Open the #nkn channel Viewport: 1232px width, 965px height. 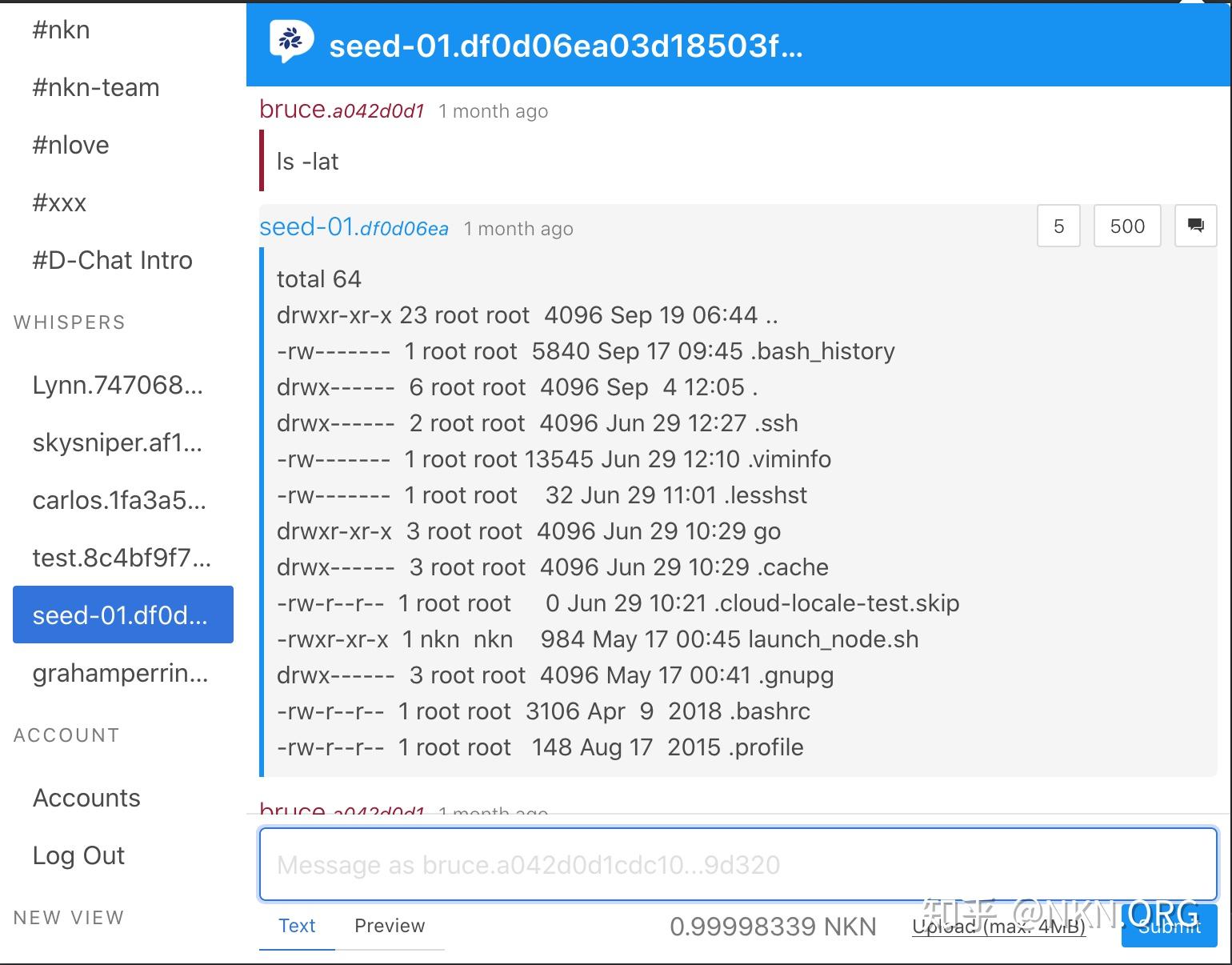pyautogui.click(x=61, y=30)
